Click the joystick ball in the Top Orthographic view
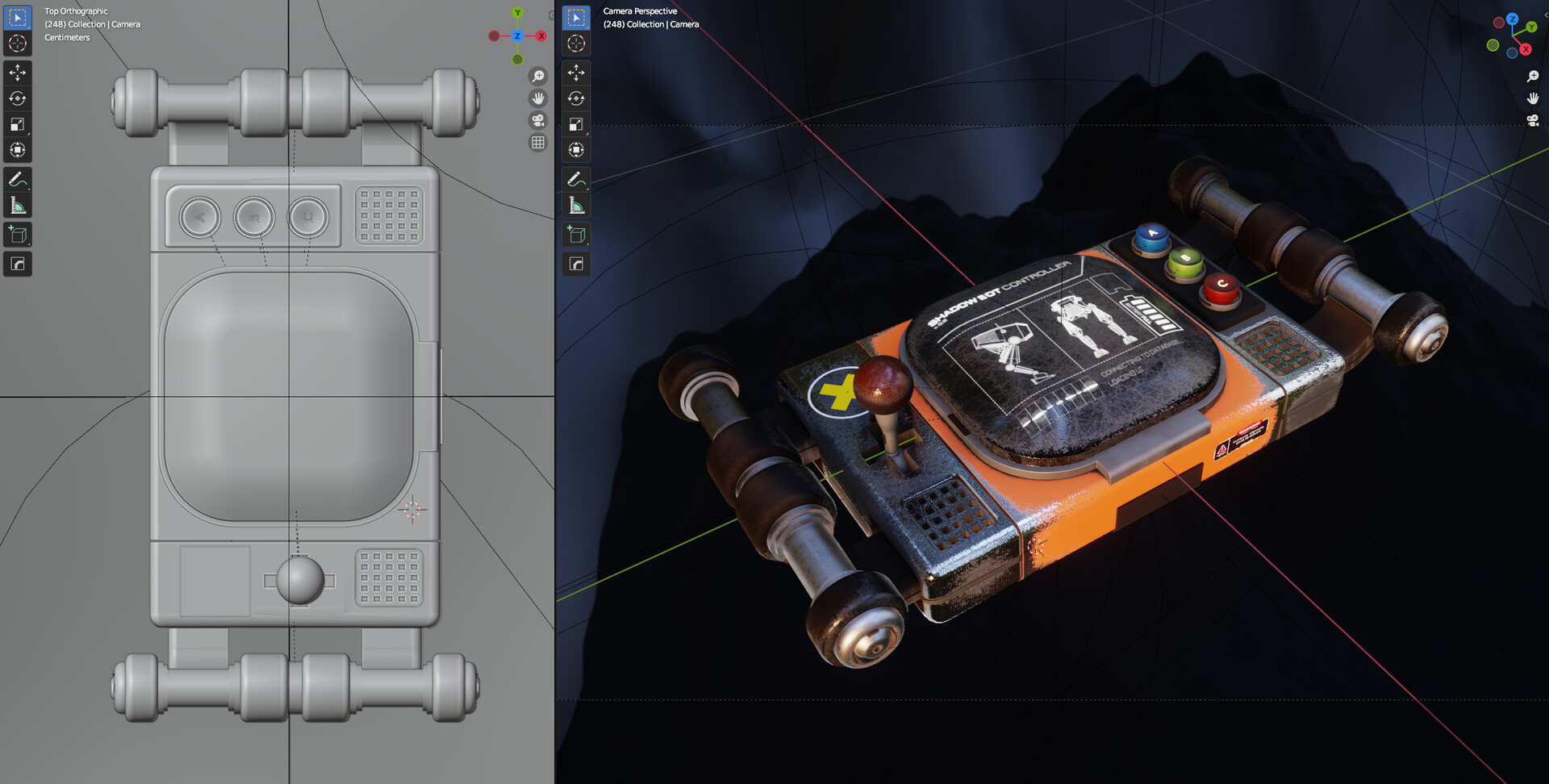The image size is (1549, 784). [300, 580]
